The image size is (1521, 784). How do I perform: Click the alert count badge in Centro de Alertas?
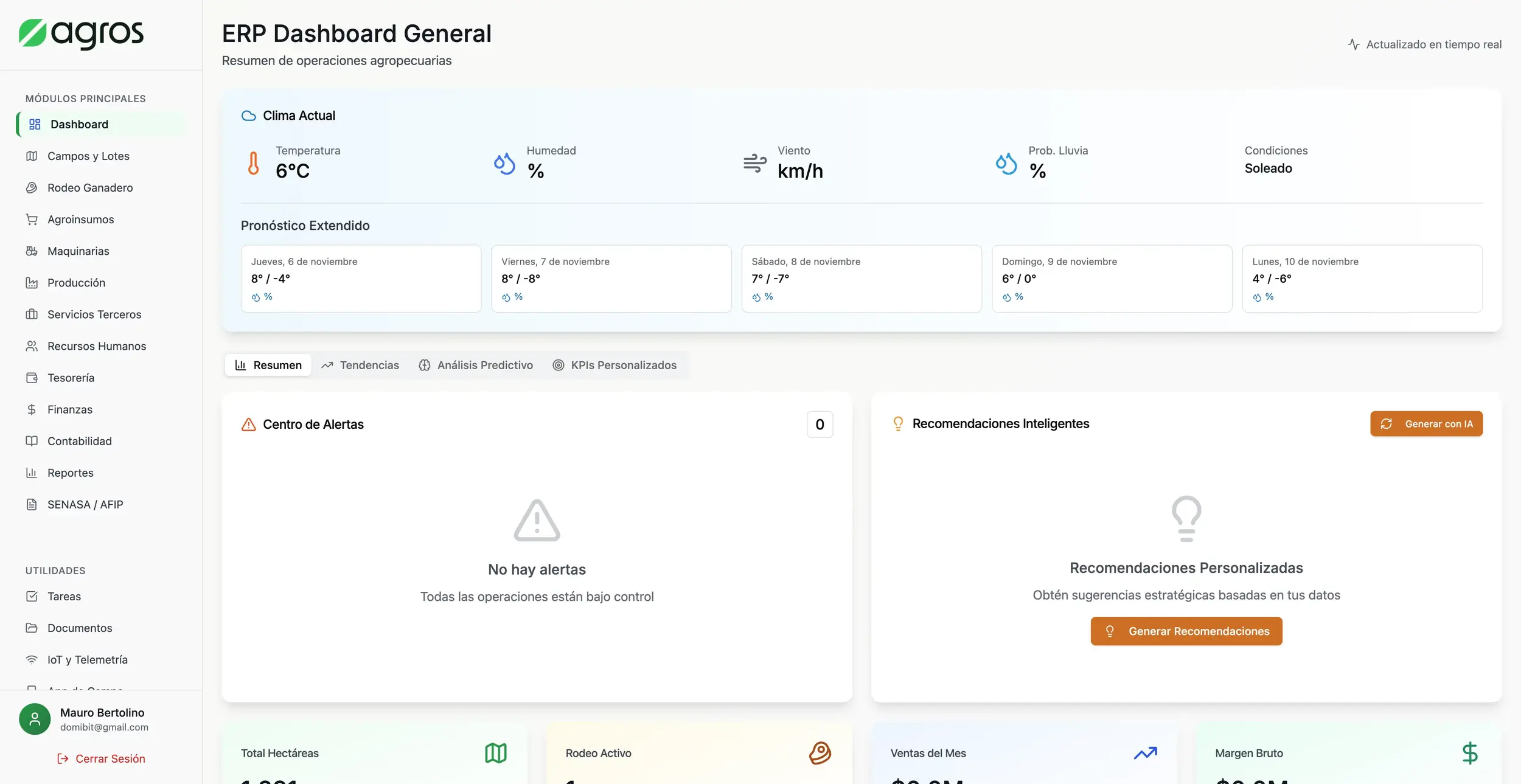[x=820, y=425]
